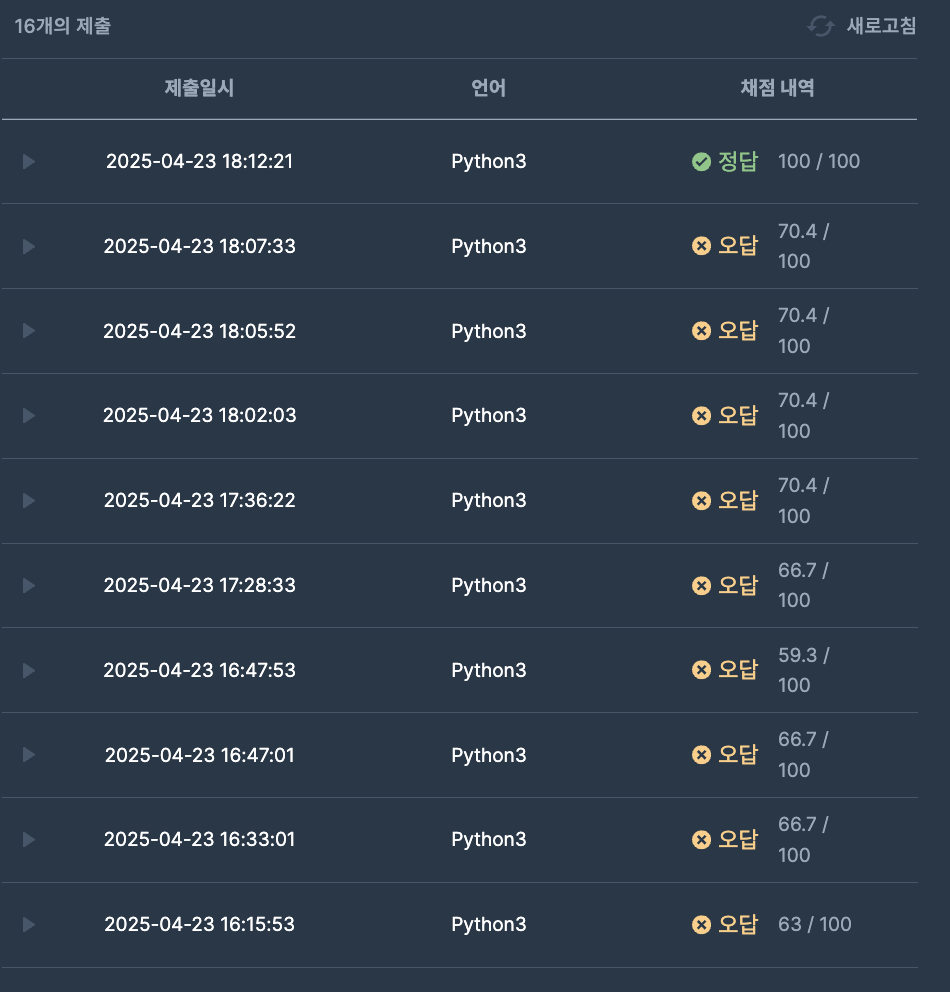The width and height of the screenshot is (950, 992).
Task: Click the refresh arrows icon
Action: click(x=821, y=27)
